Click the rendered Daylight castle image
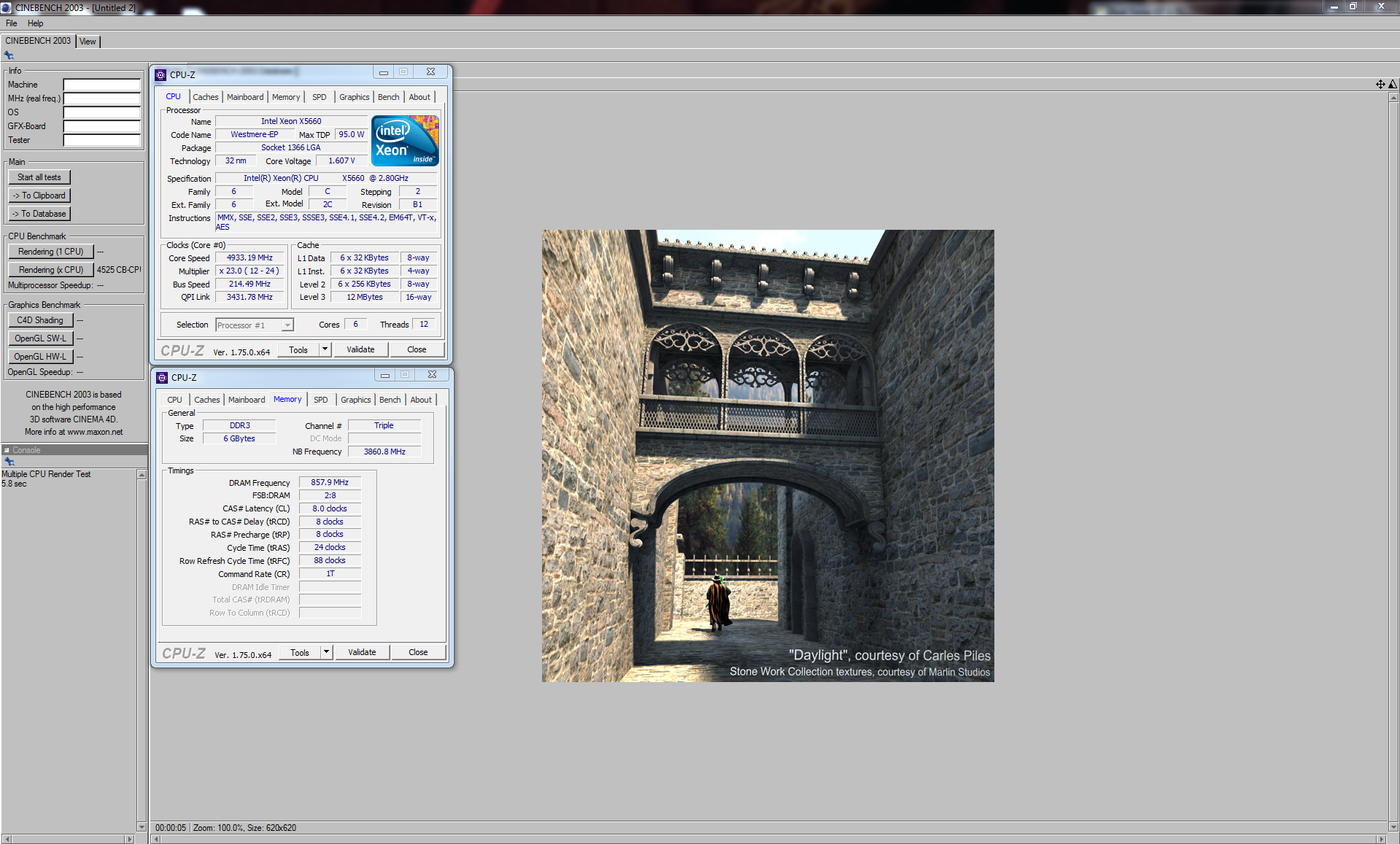1400x844 pixels. (x=767, y=456)
